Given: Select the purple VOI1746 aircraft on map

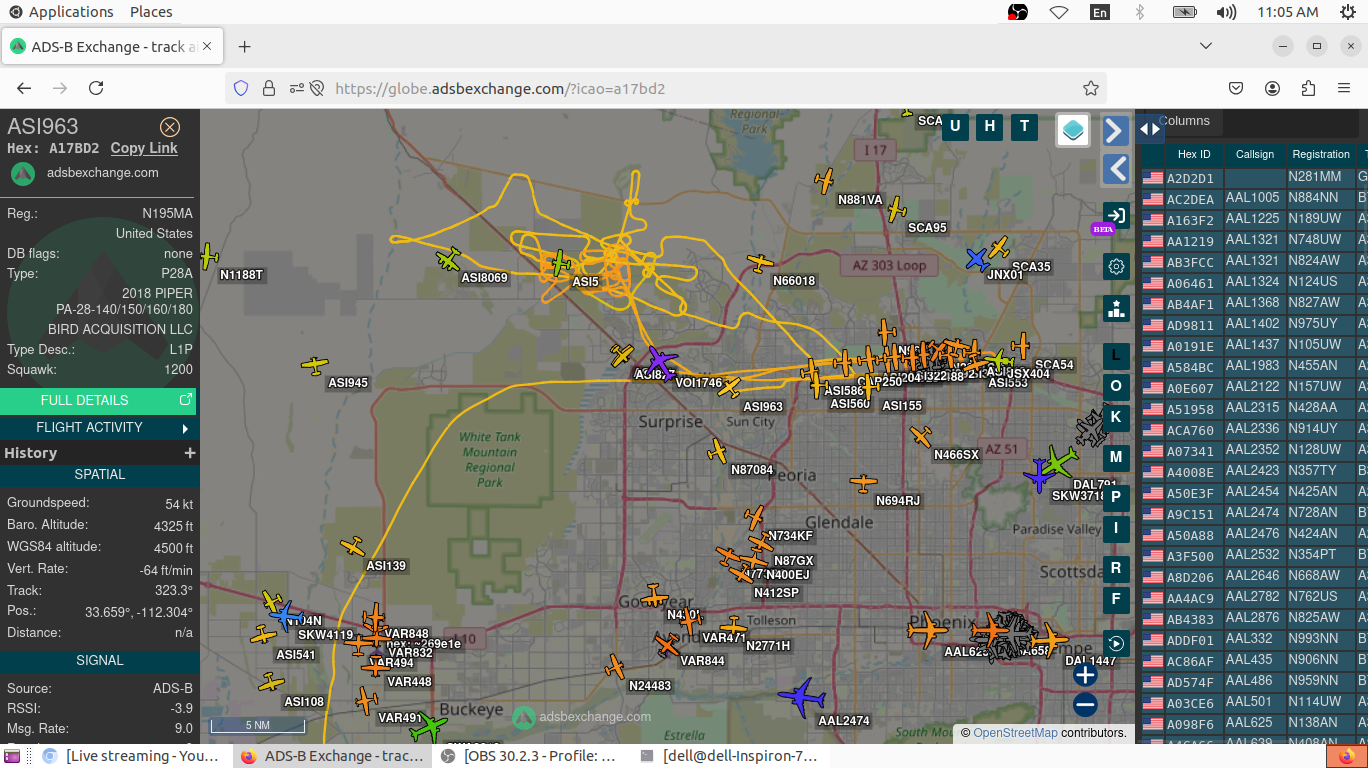Looking at the screenshot, I should pyautogui.click(x=660, y=361).
